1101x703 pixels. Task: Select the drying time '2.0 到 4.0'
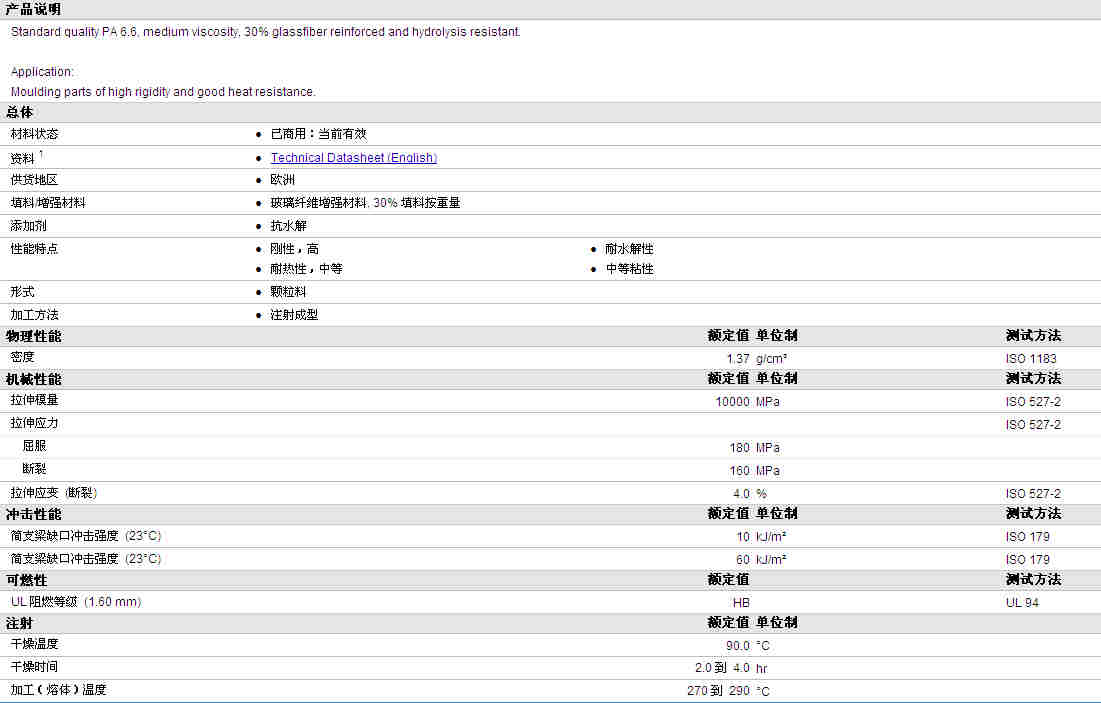pyautogui.click(x=723, y=669)
